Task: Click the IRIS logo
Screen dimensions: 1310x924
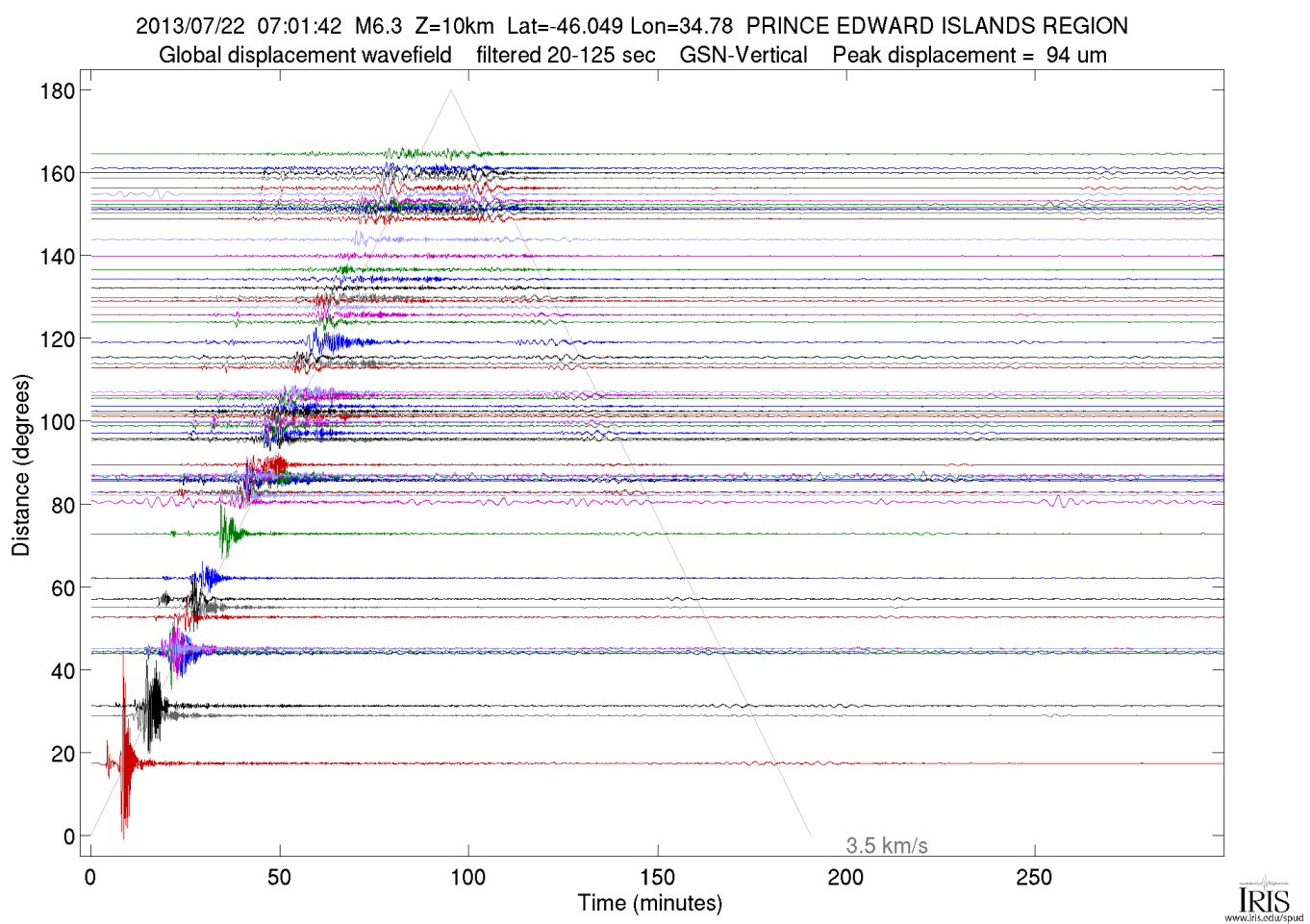Action: pos(1263,898)
